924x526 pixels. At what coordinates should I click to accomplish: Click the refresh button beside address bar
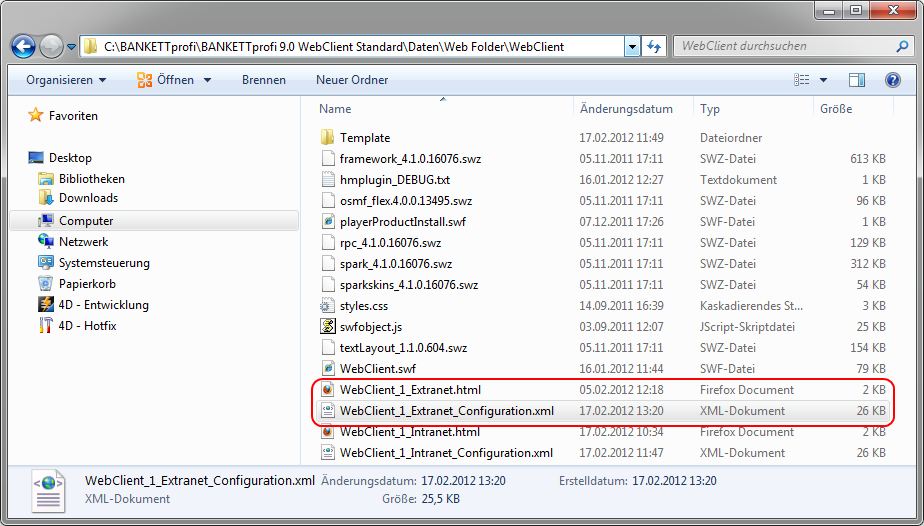tap(655, 46)
